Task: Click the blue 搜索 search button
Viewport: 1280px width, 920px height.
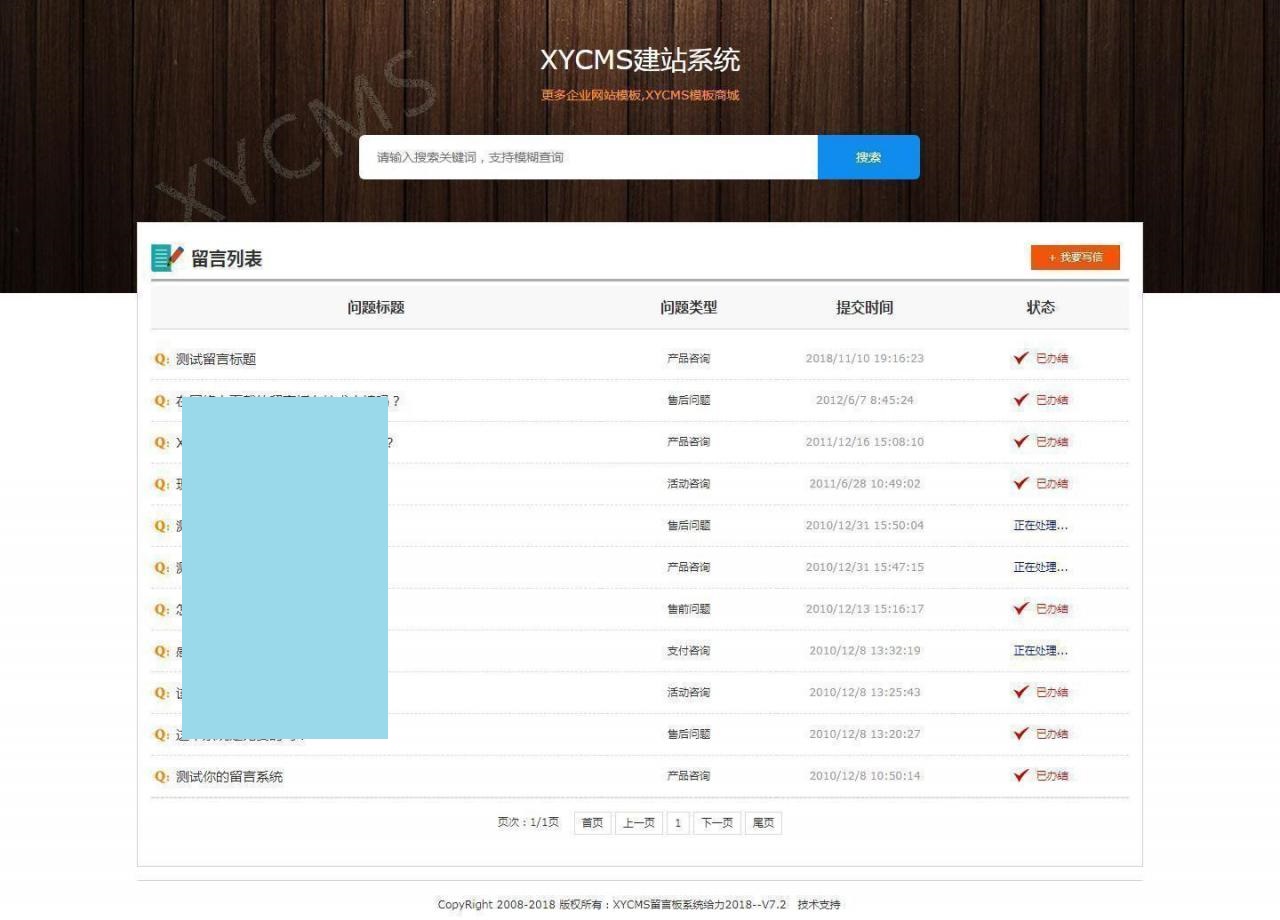Action: [868, 158]
